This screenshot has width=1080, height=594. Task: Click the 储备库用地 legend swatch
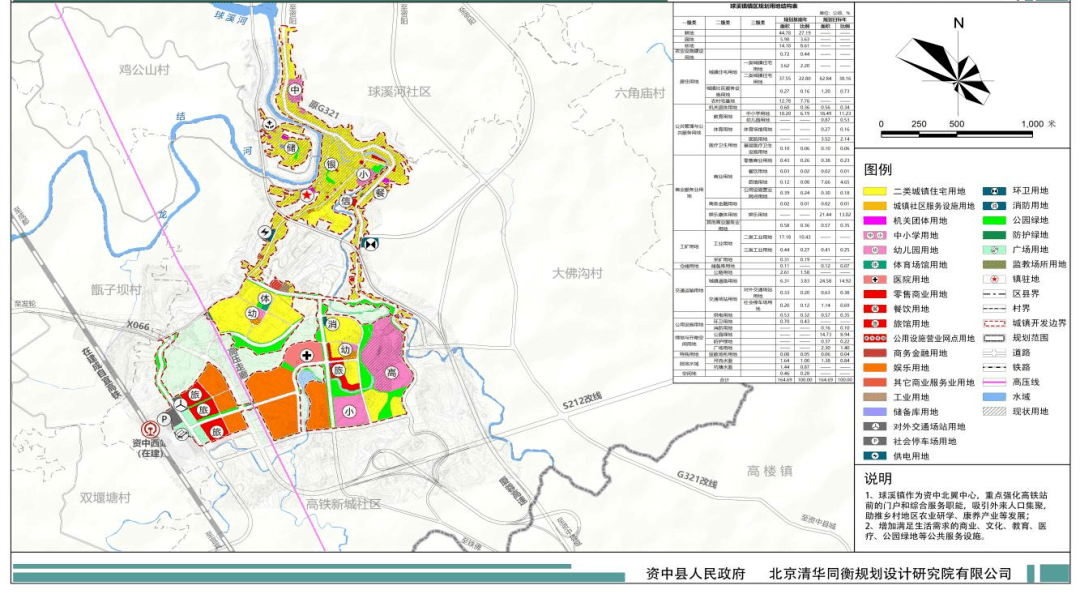tap(875, 412)
